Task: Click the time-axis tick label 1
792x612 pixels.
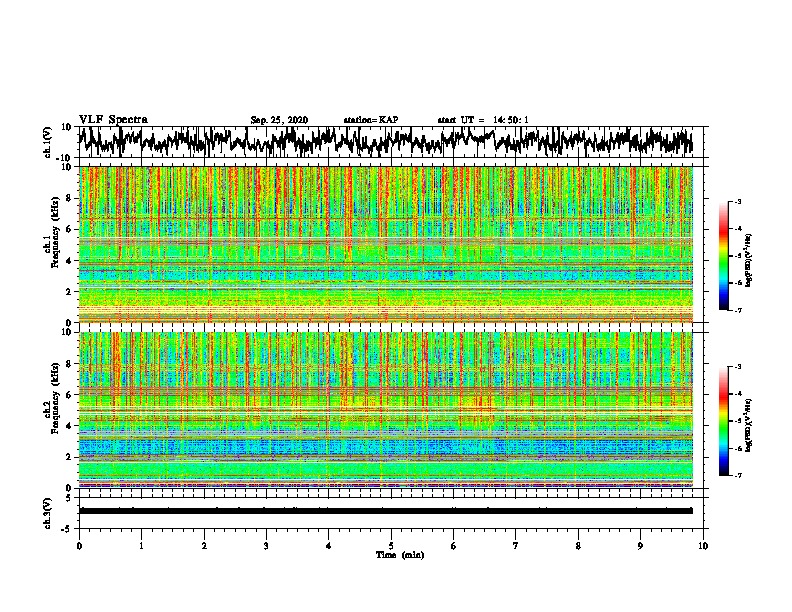Action: pos(141,546)
